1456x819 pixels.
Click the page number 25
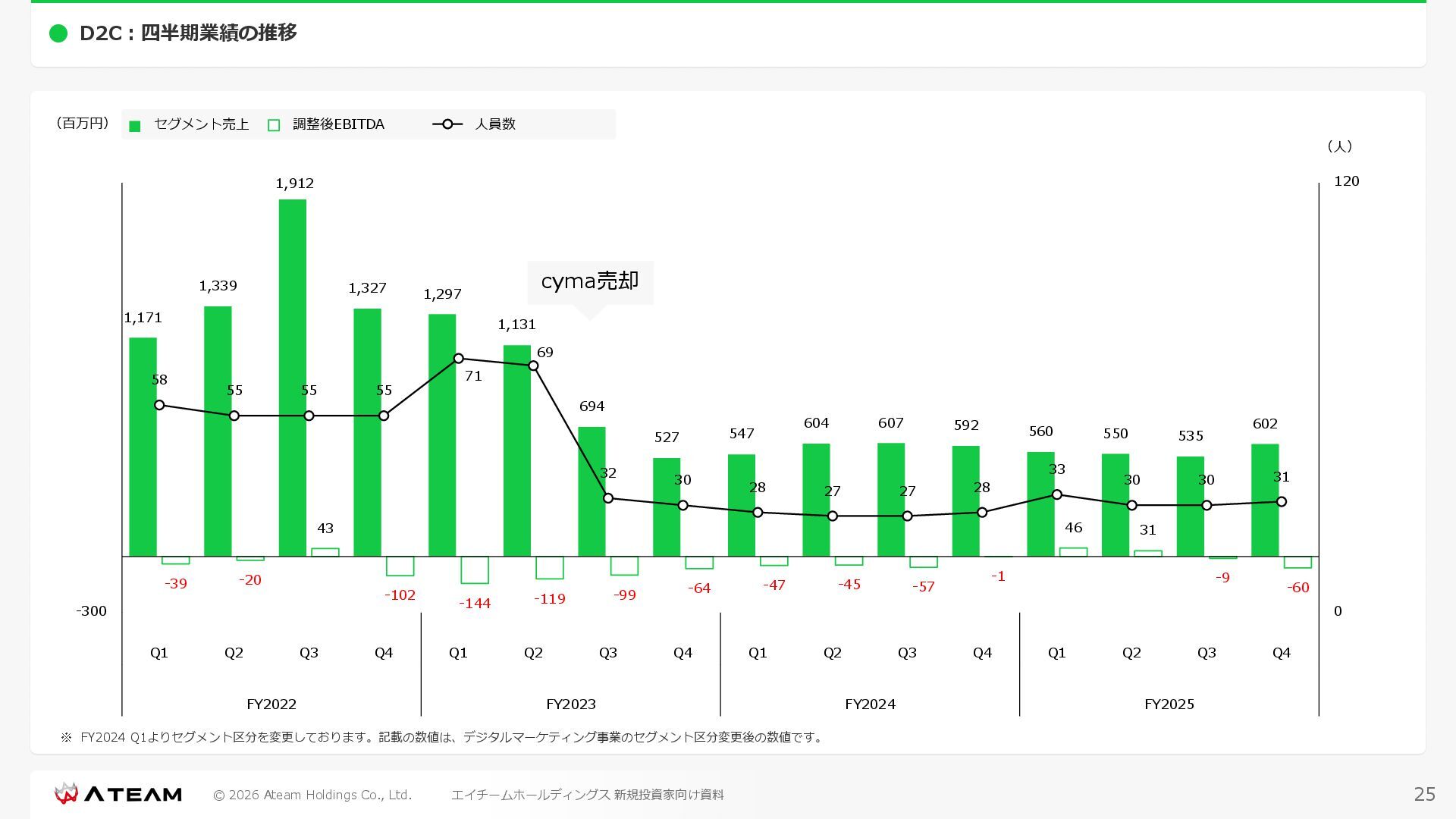(x=1424, y=794)
